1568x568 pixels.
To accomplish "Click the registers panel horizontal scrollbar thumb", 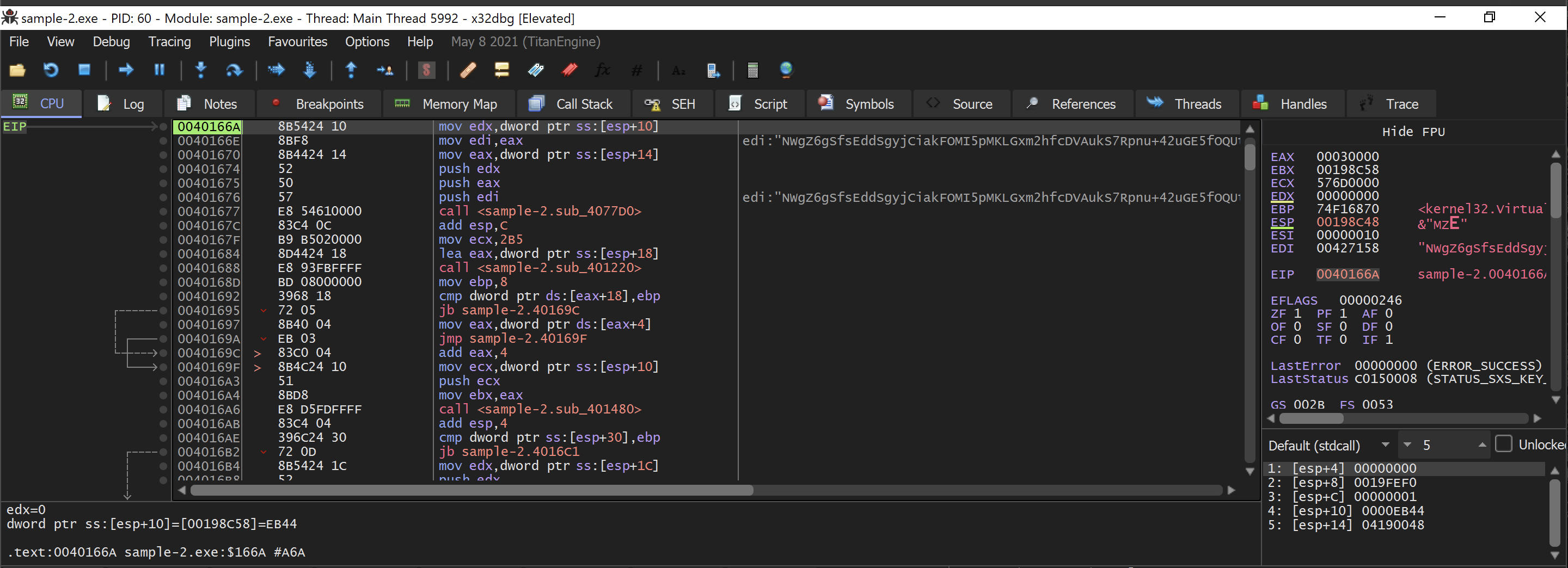I will tap(1311, 418).
